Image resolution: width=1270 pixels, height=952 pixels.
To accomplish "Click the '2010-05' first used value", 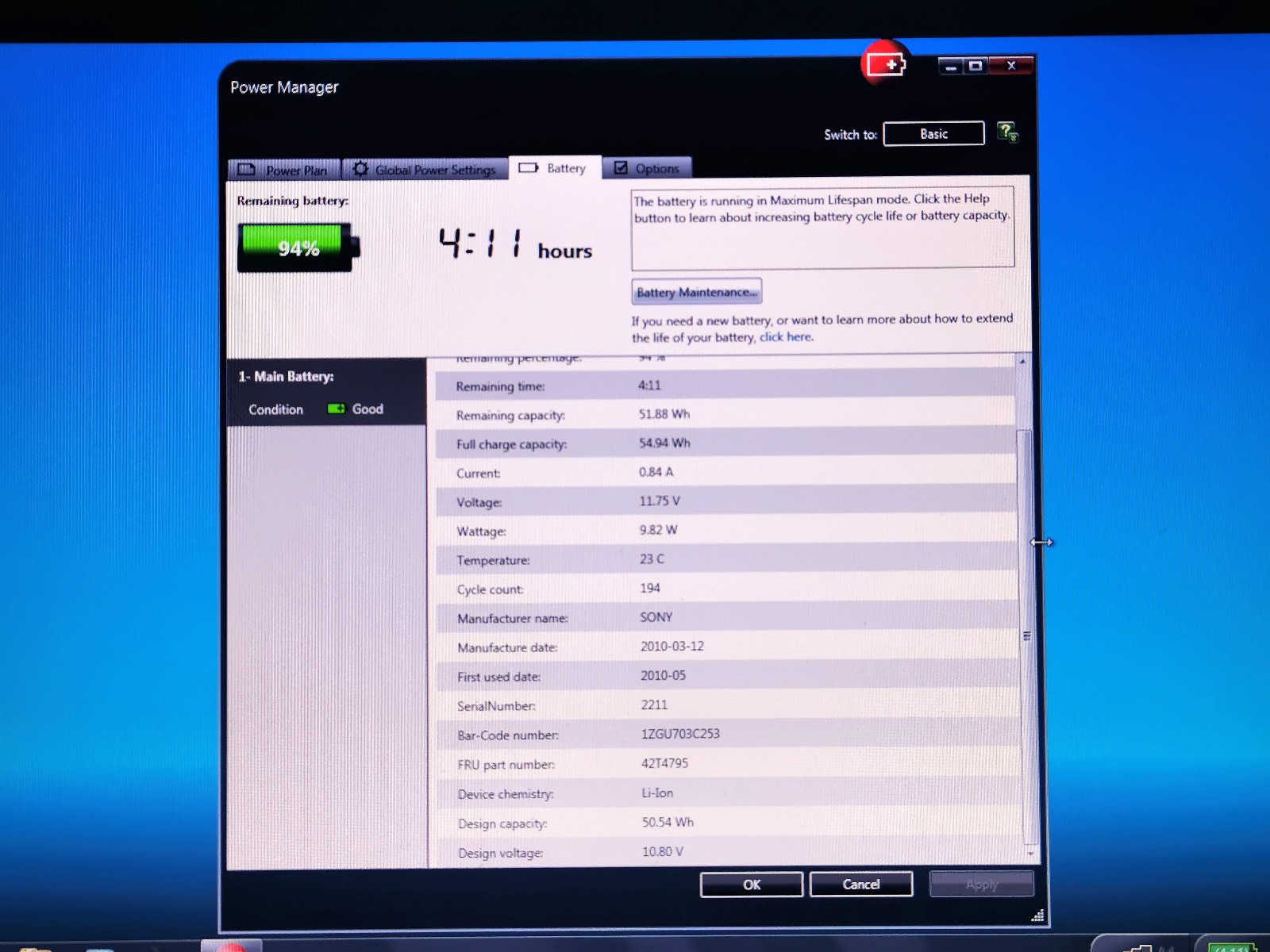I will tap(663, 675).
